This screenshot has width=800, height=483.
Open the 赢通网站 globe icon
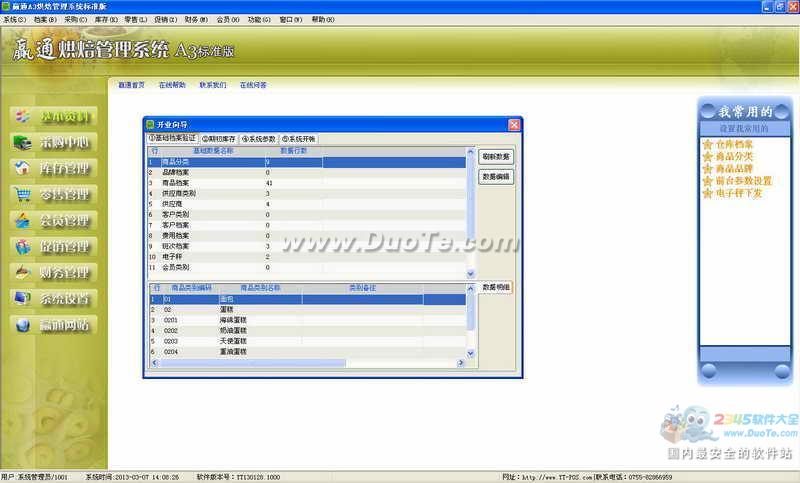click(x=22, y=325)
